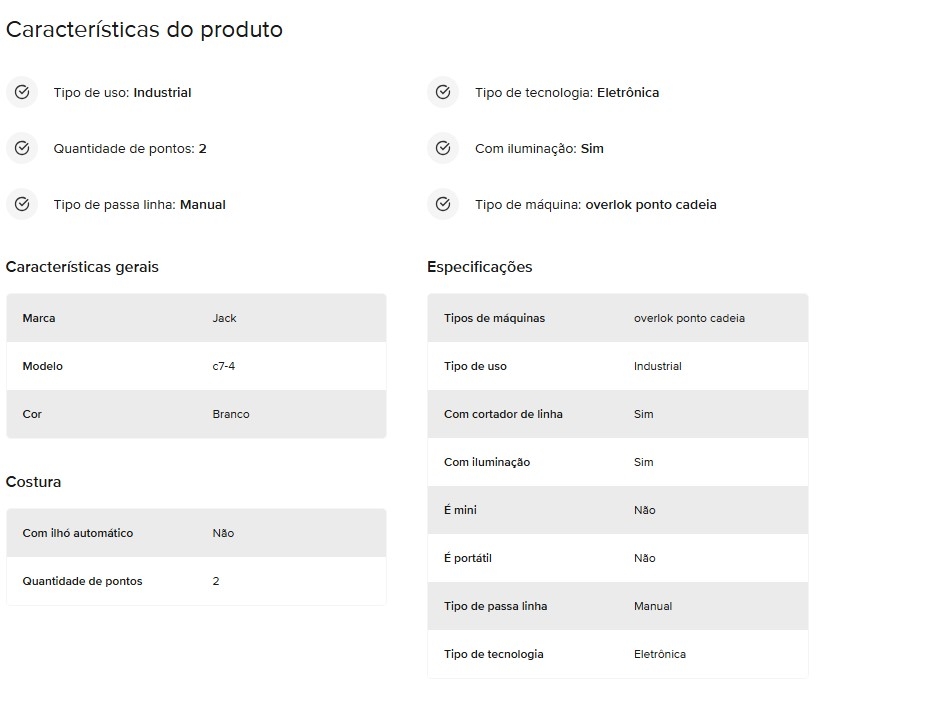932x725 pixels.
Task: Click the É portátil specification row
Action: pyautogui.click(x=617, y=558)
